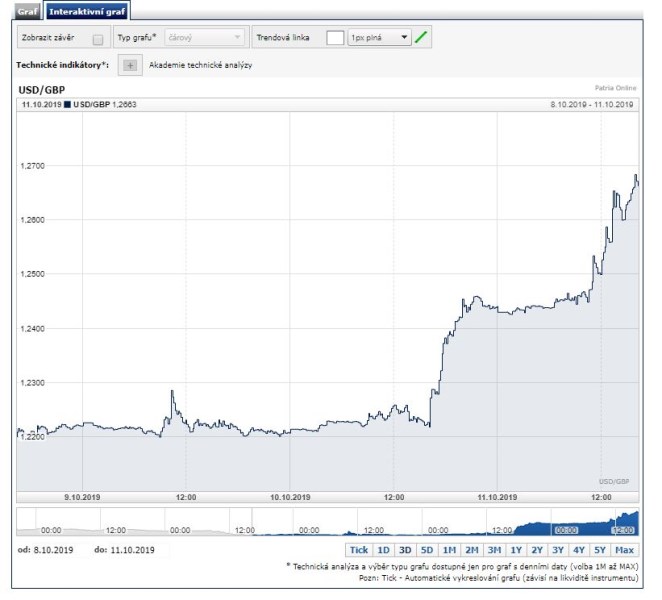Screen dimensions: 662x600
Task: Open the Typ grafu dropdown
Action: coord(203,38)
